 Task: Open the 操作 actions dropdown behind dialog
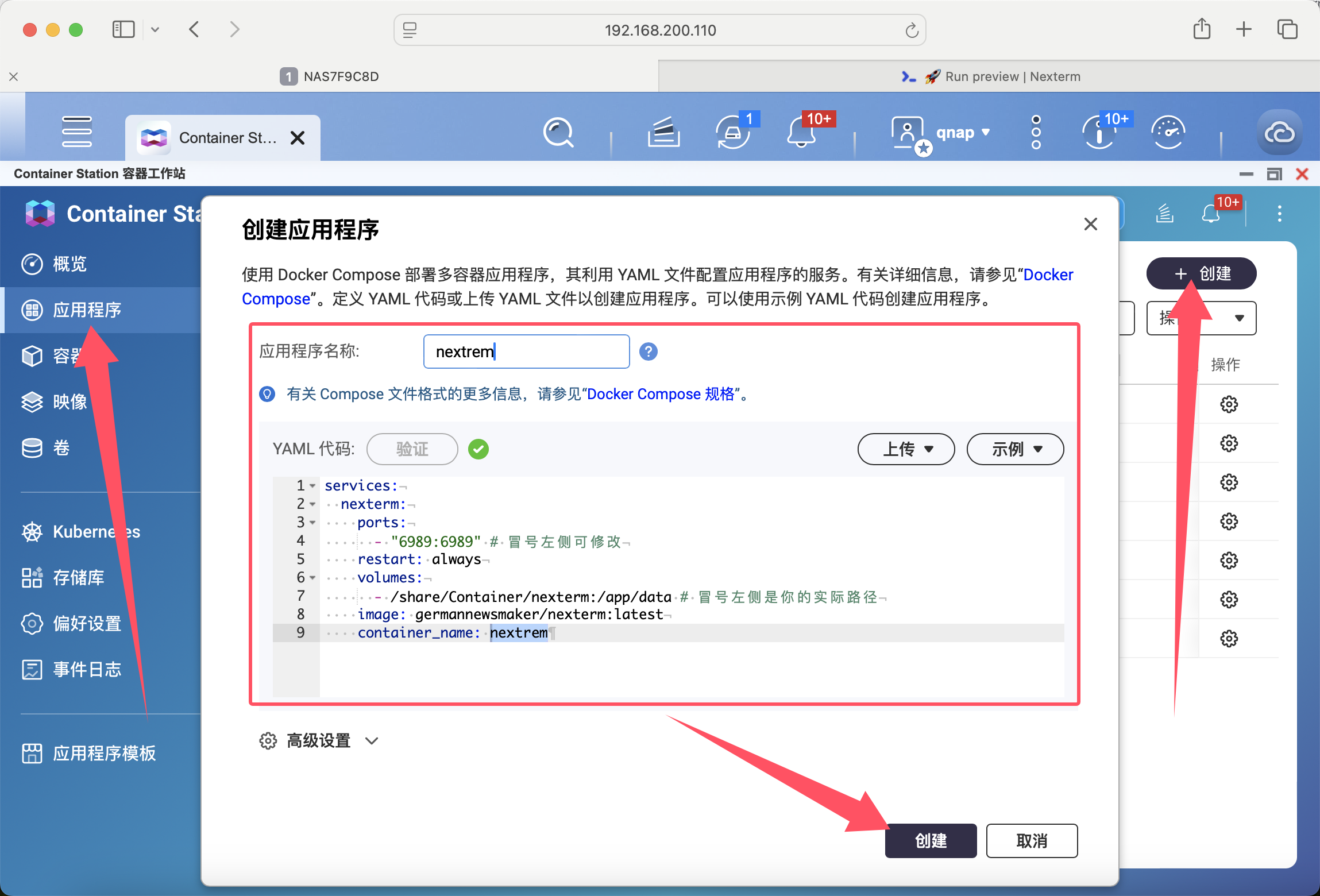point(1201,318)
